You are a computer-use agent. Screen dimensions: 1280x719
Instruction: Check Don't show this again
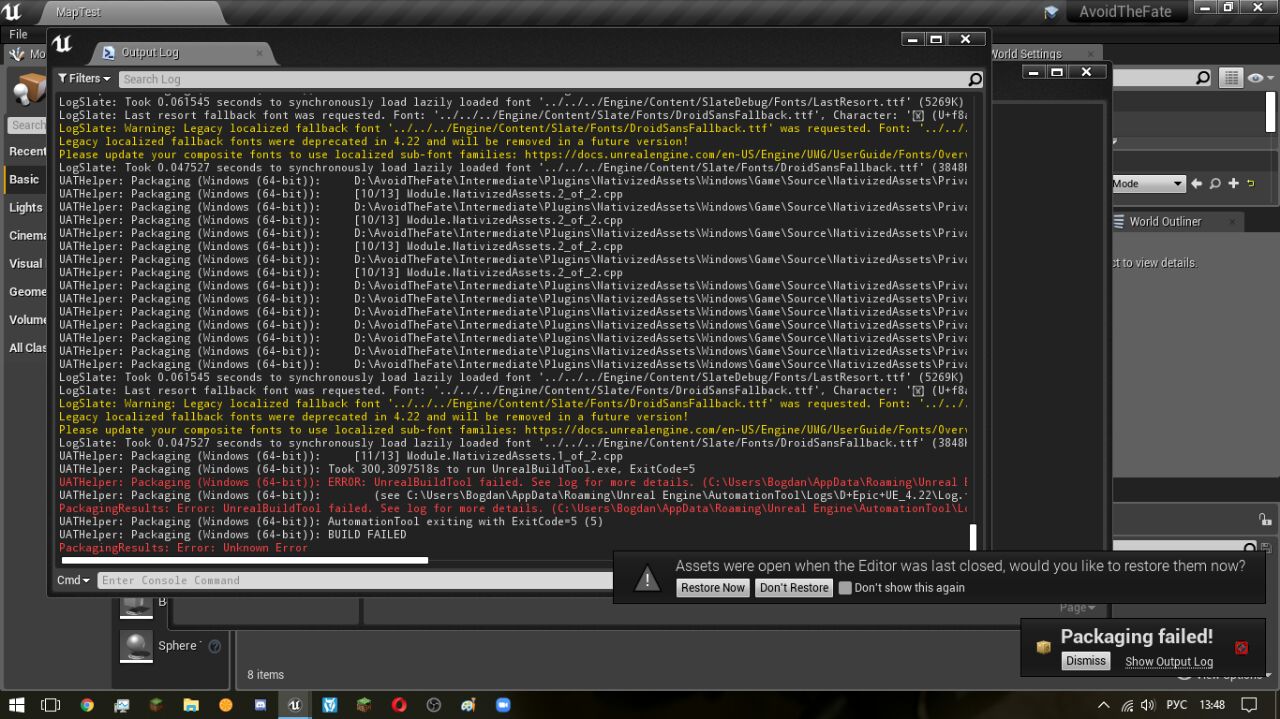coord(845,588)
